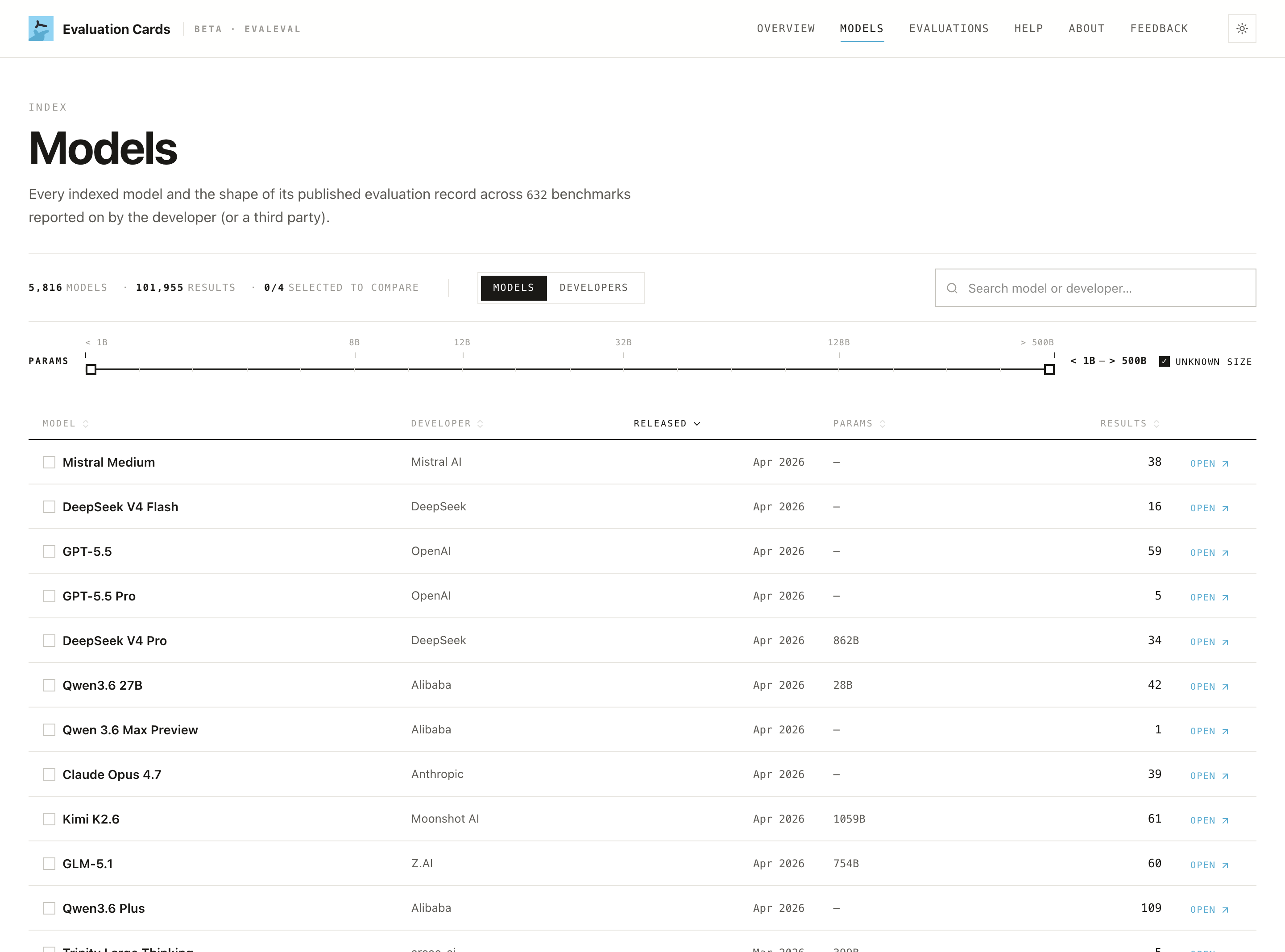Screen dimensions: 1285x952
Task: Sort by the Results column header
Action: click(1129, 423)
